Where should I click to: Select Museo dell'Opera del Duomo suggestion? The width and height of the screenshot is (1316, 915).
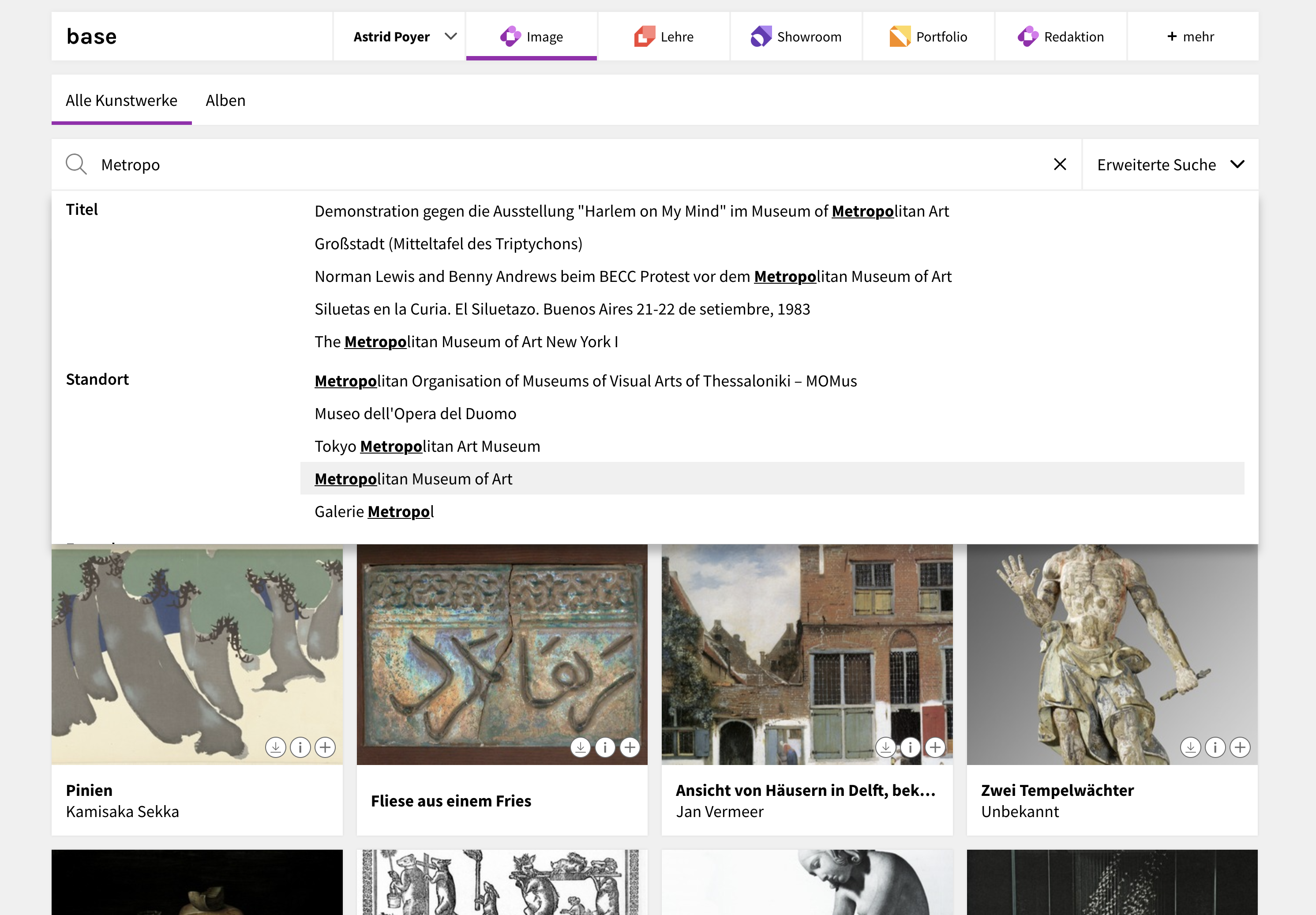[772, 413]
